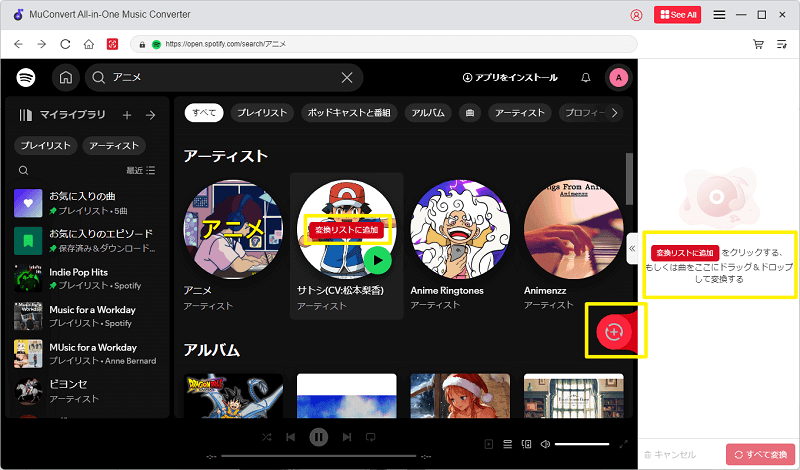Click マイライブラリ library header

(x=62, y=115)
